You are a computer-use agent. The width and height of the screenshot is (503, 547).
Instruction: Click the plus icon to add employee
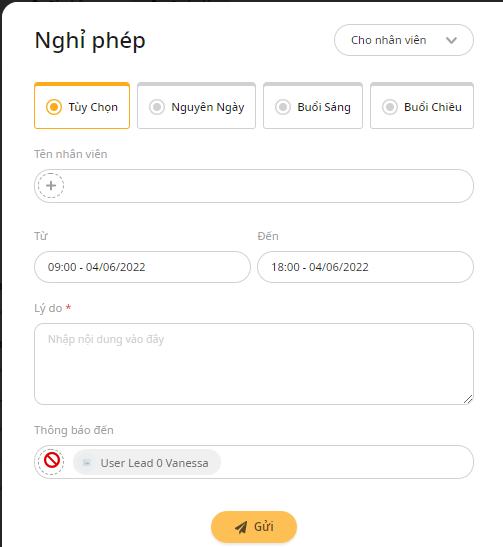tap(51, 186)
